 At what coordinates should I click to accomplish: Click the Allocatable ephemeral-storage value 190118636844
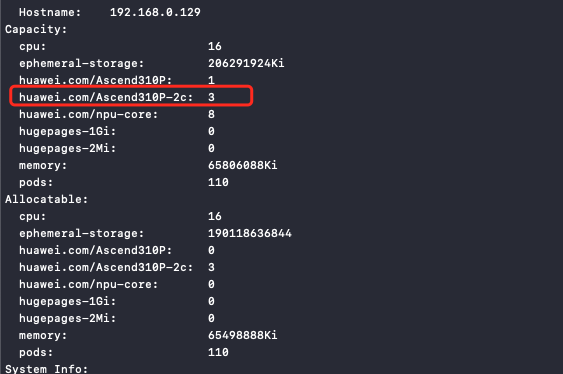point(250,233)
